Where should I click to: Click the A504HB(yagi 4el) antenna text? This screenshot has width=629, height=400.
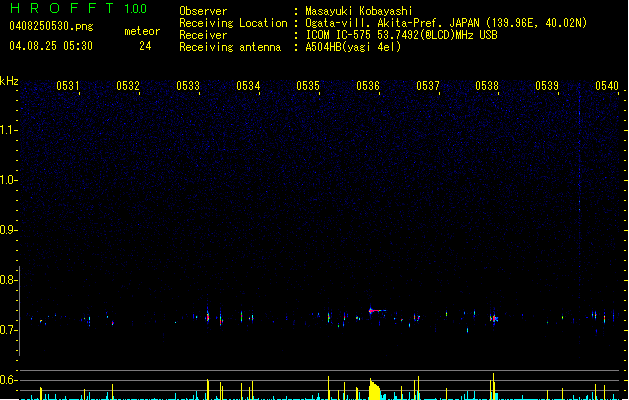[353, 47]
